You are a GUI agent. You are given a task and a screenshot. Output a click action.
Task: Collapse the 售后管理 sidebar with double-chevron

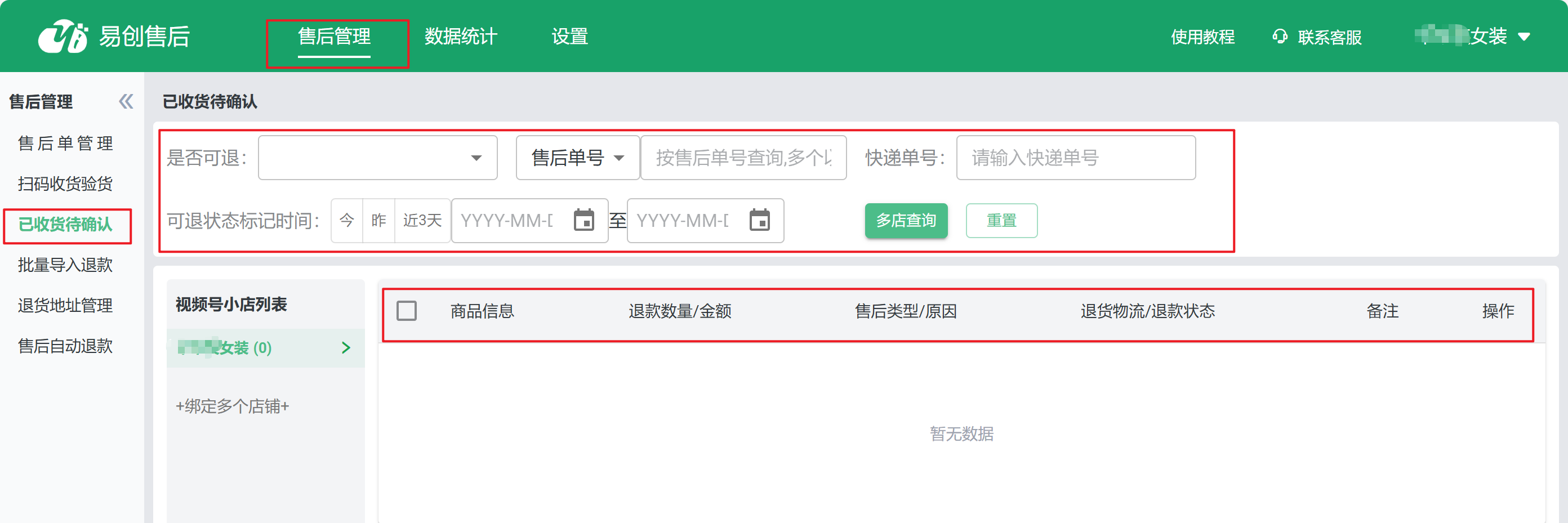[x=126, y=101]
